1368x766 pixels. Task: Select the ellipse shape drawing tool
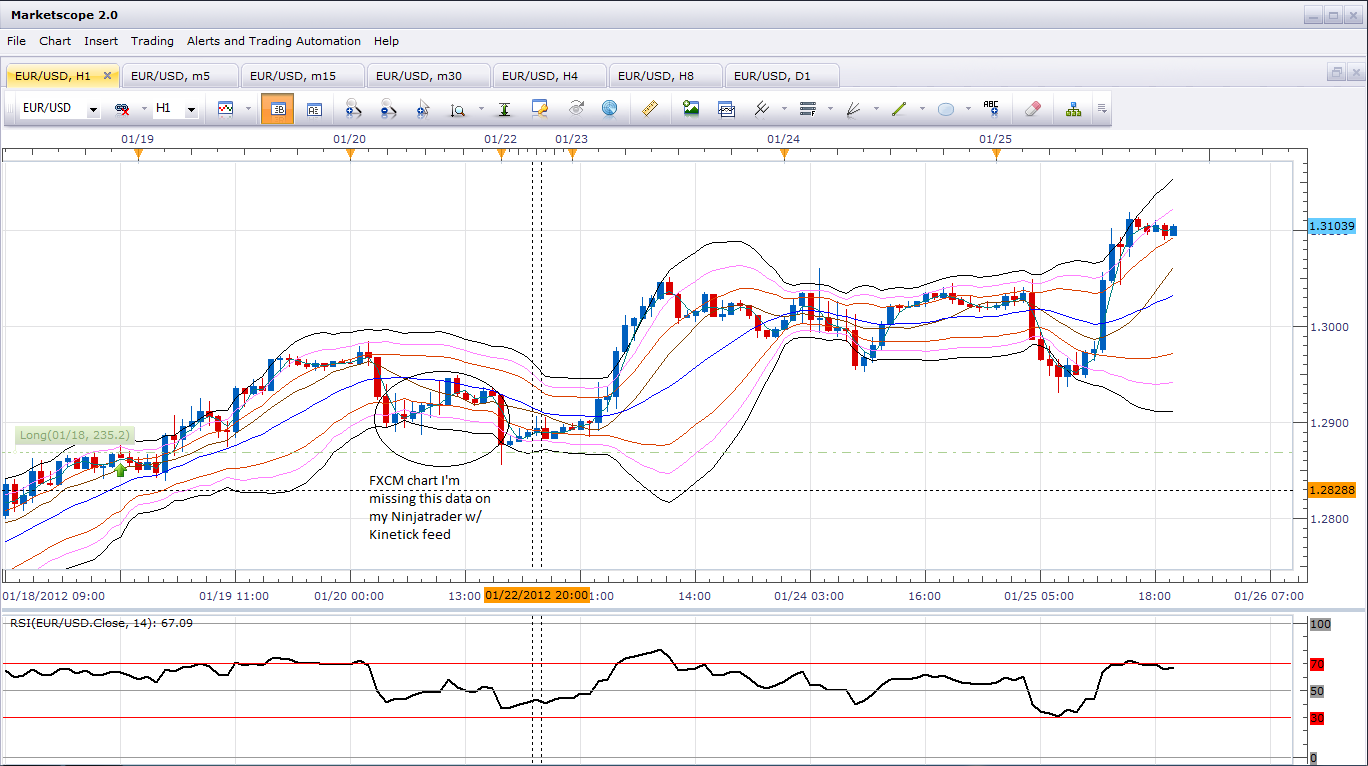tap(945, 109)
